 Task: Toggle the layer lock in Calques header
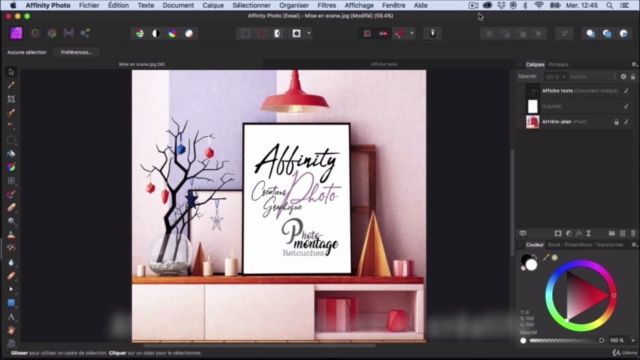633,77
